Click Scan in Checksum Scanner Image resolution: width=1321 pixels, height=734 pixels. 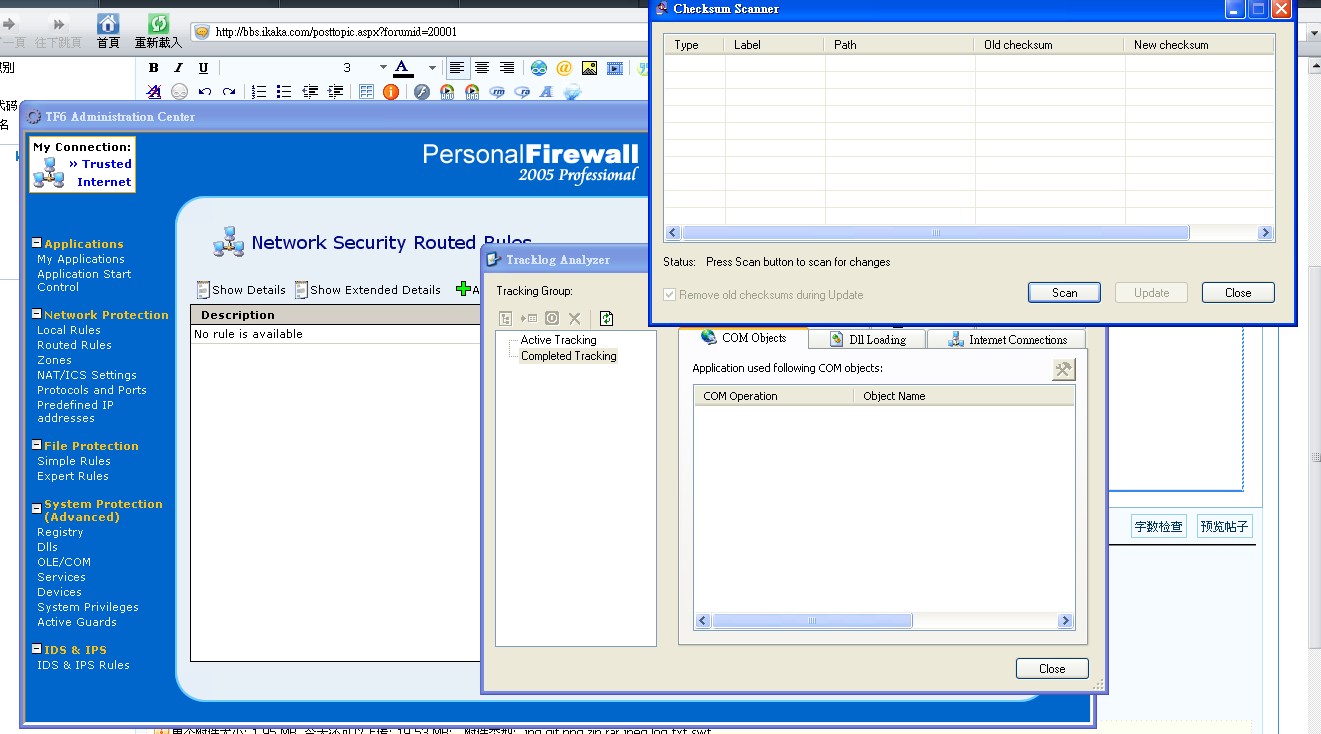(1064, 293)
